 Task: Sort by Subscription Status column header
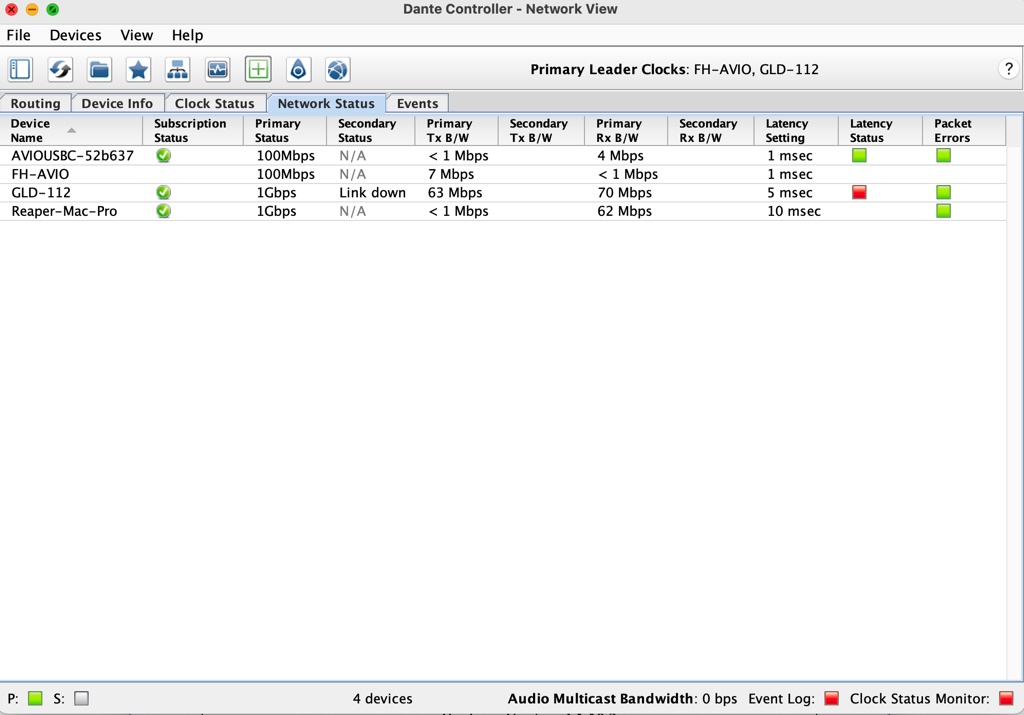pos(193,131)
